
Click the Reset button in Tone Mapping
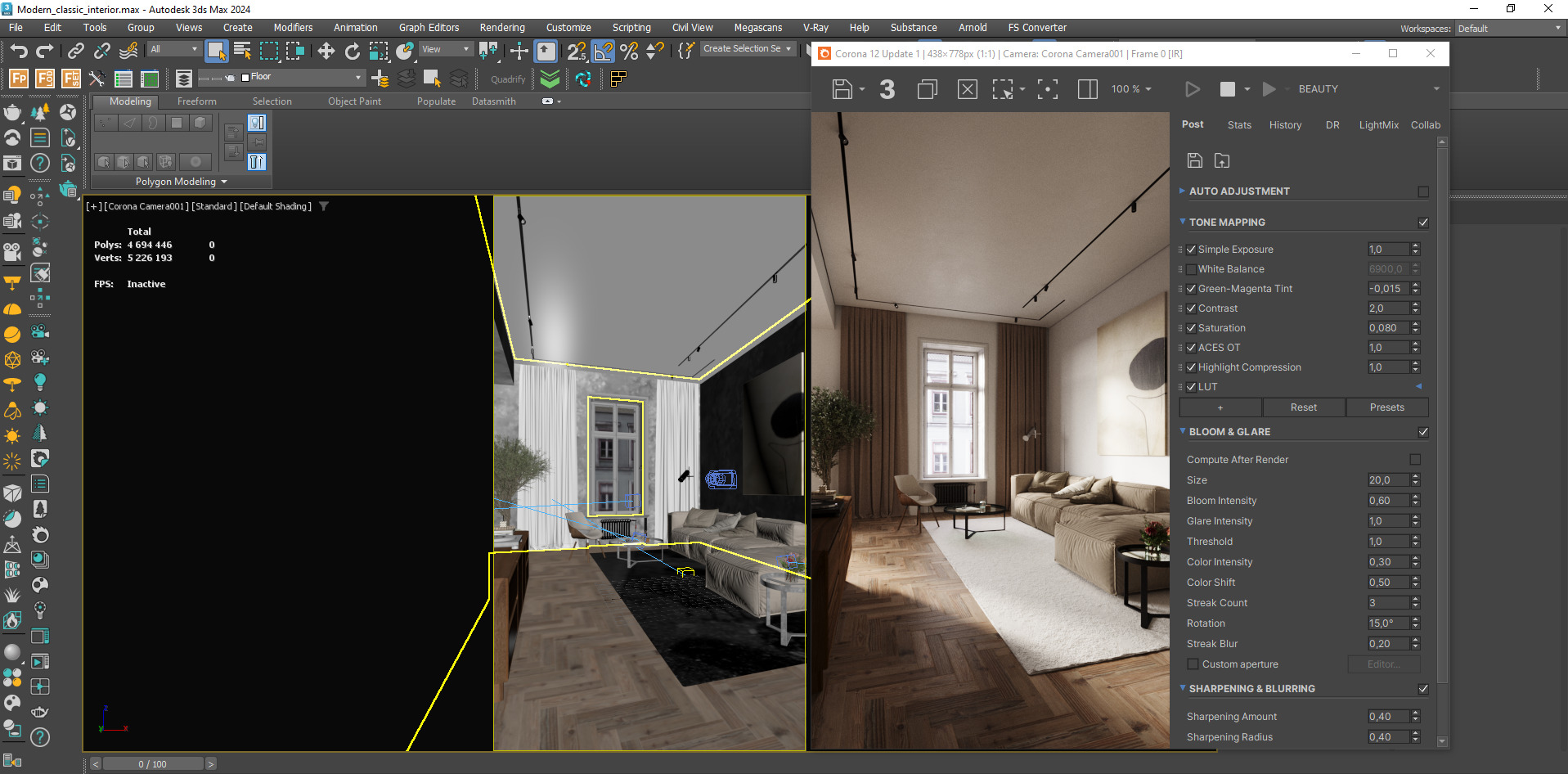tap(1303, 407)
